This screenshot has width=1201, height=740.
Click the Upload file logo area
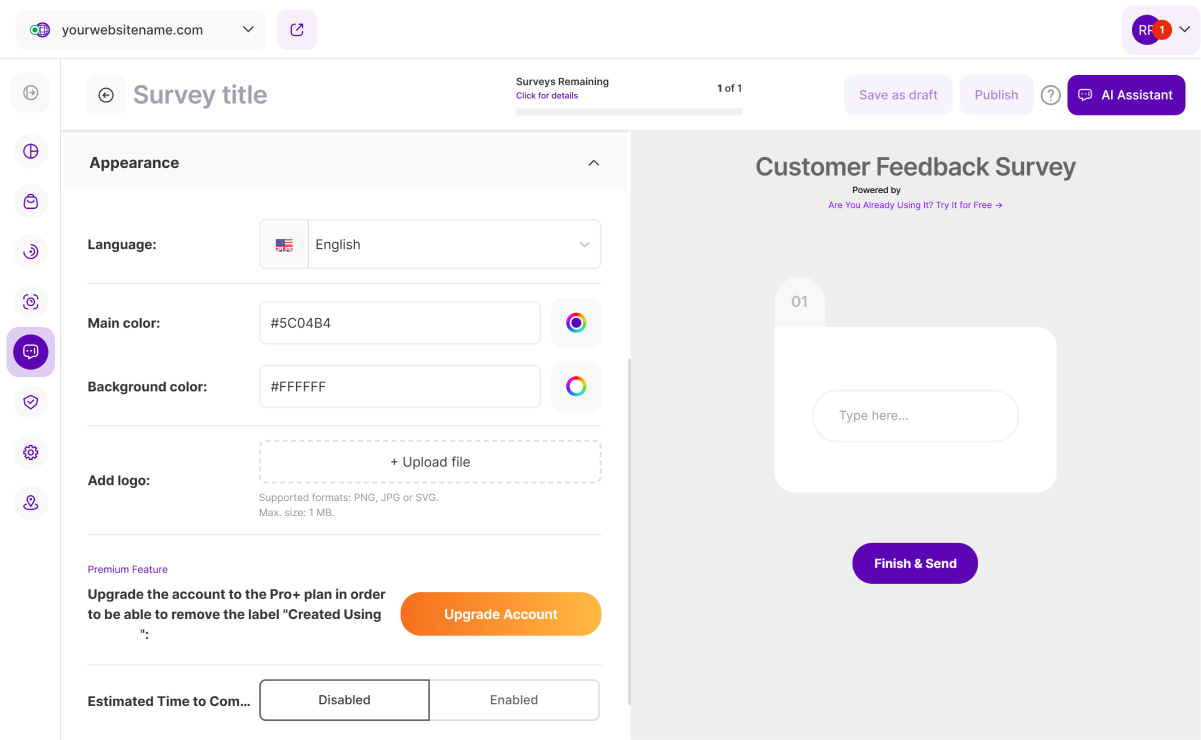coord(430,462)
